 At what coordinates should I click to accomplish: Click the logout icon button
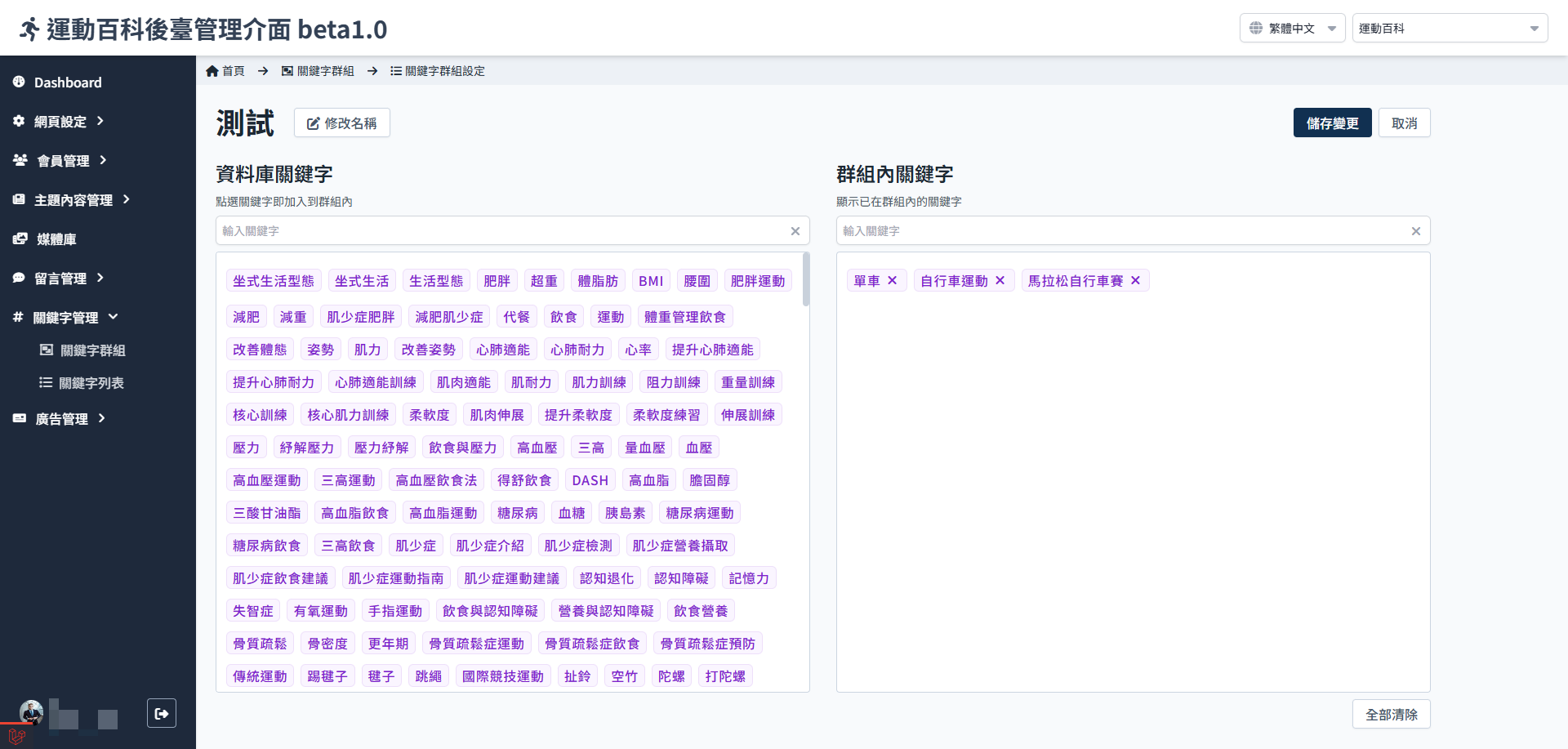(x=162, y=713)
